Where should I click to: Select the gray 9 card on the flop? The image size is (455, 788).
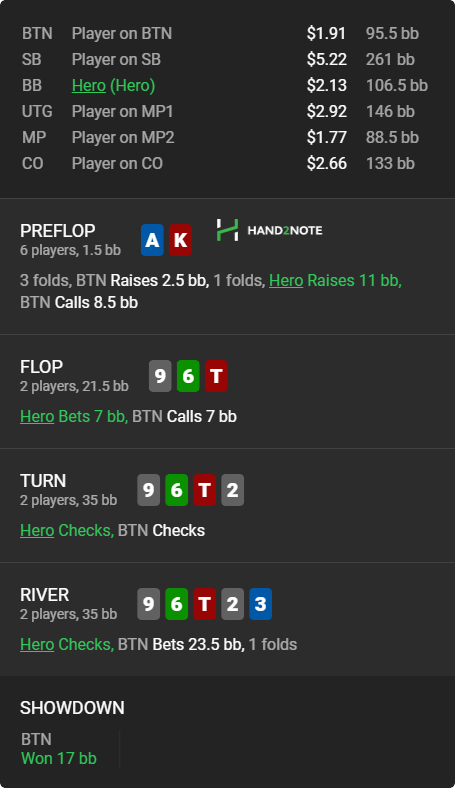[160, 376]
